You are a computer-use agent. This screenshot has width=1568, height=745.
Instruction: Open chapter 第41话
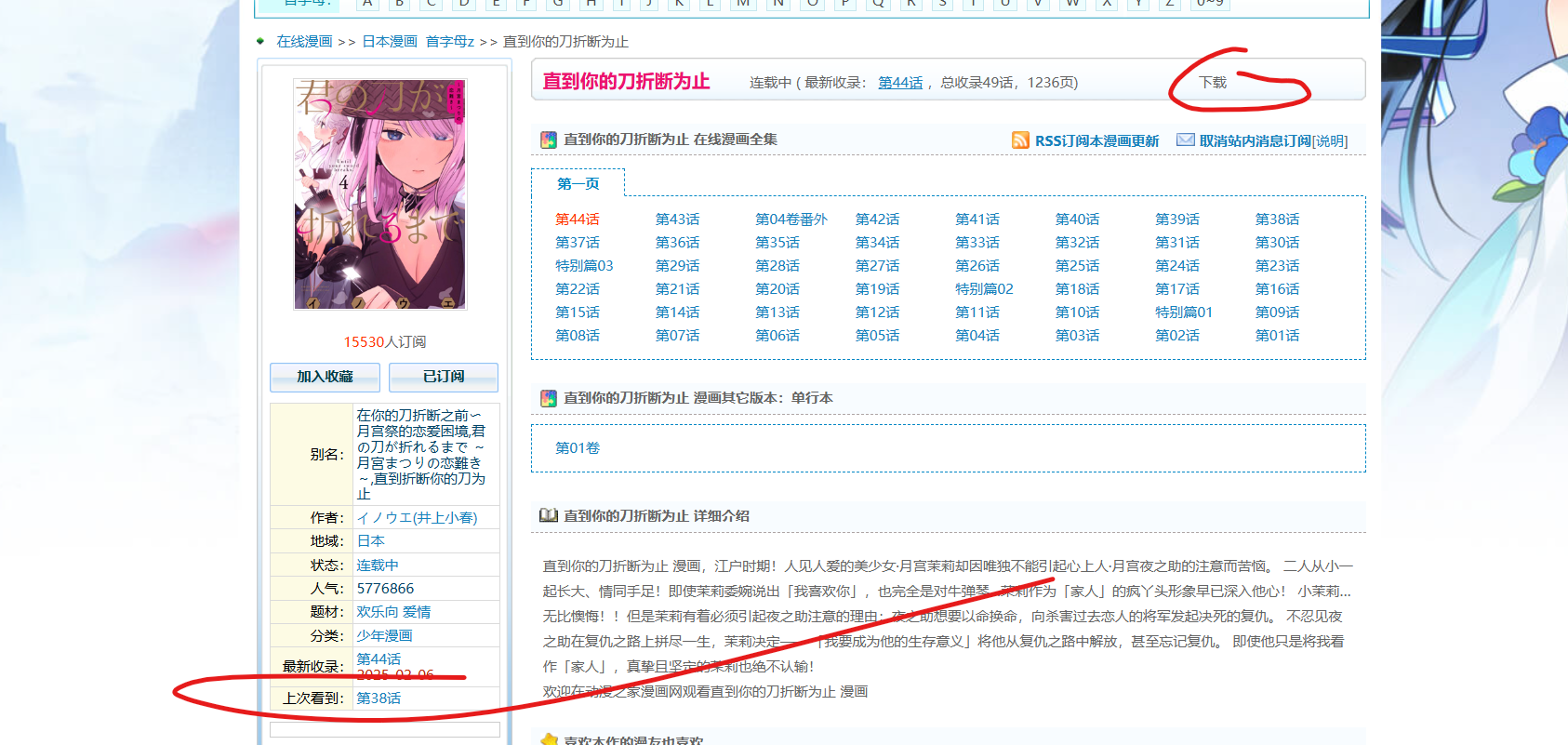(x=977, y=220)
